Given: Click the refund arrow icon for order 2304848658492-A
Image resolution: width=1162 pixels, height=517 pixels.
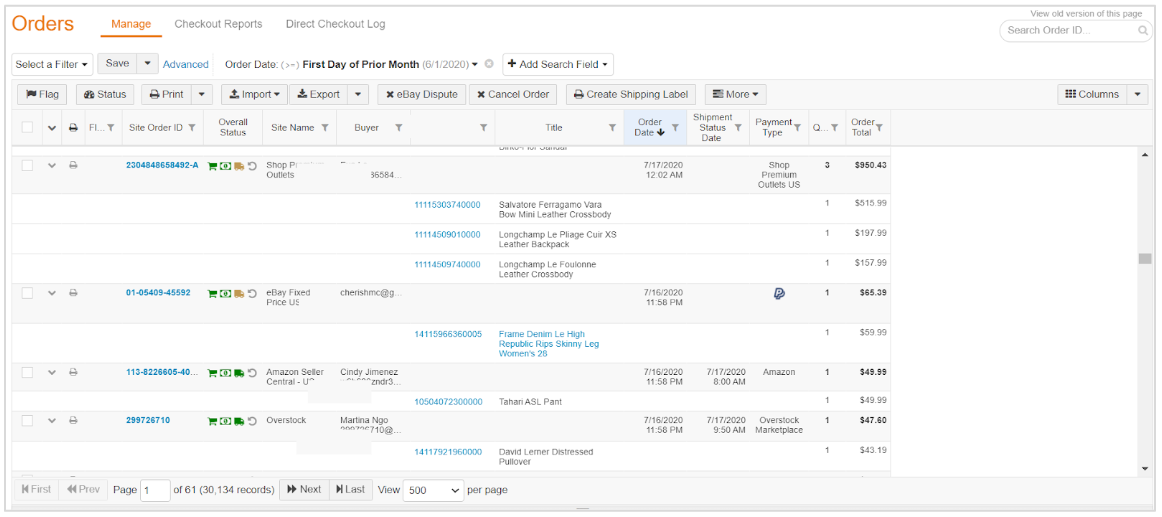Looking at the screenshot, I should click(252, 166).
